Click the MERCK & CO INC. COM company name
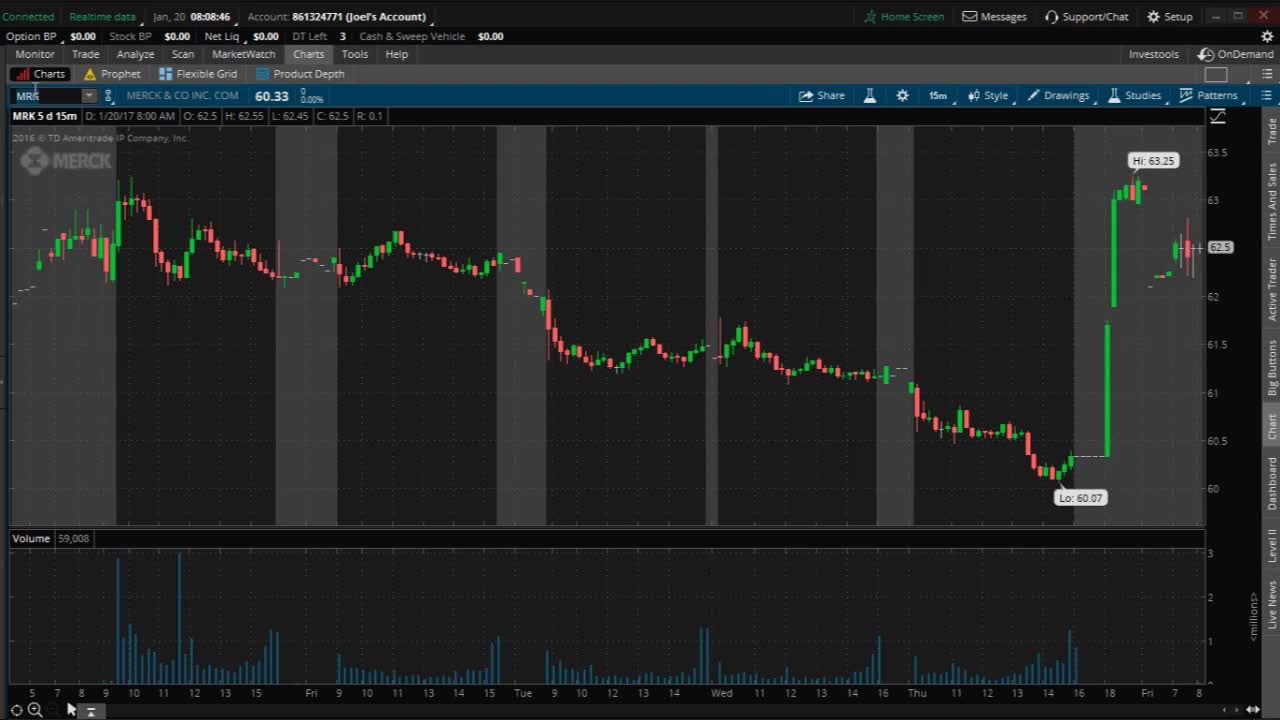The height and width of the screenshot is (720, 1280). point(182,96)
